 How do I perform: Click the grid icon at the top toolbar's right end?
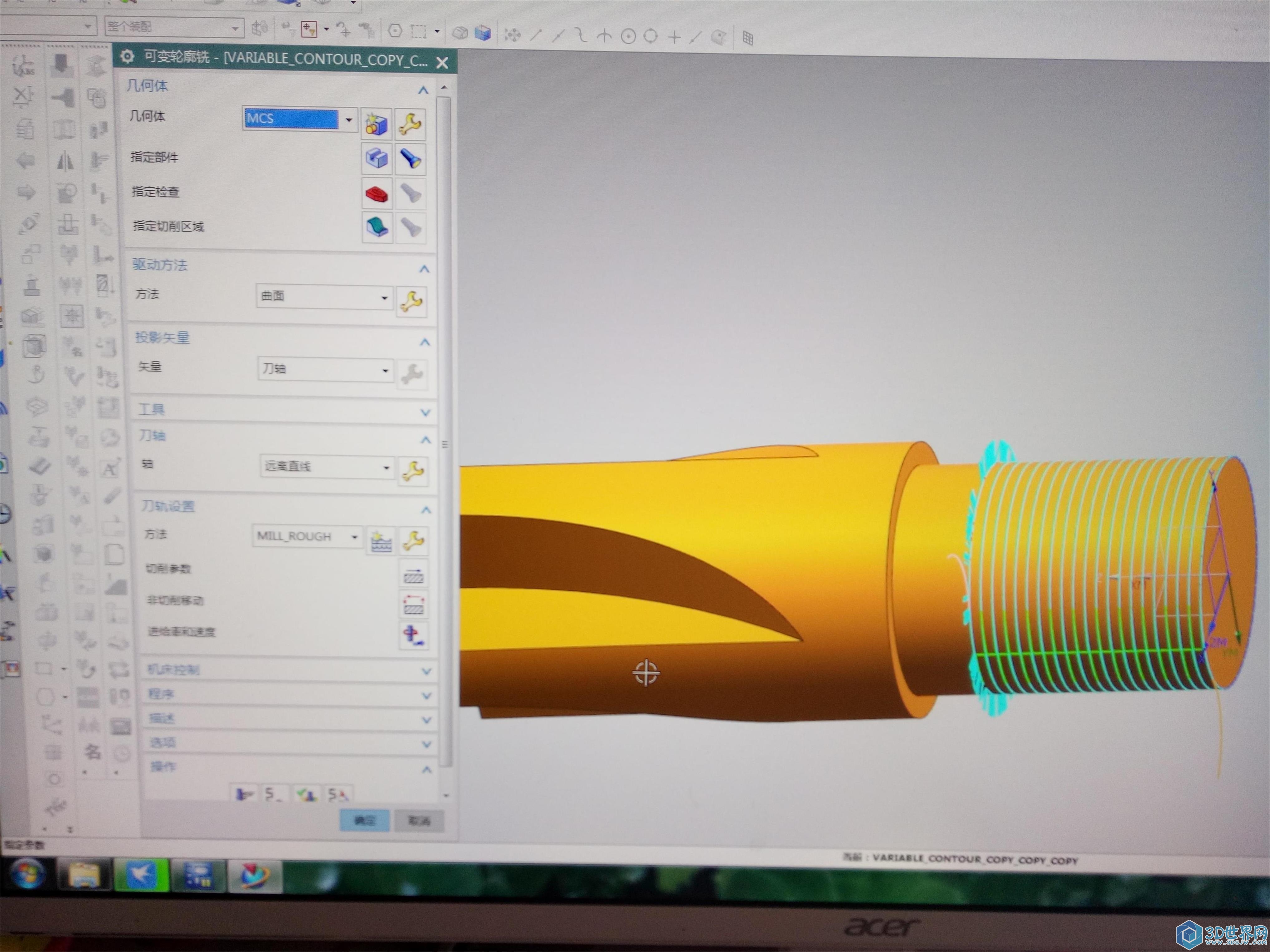coord(747,38)
